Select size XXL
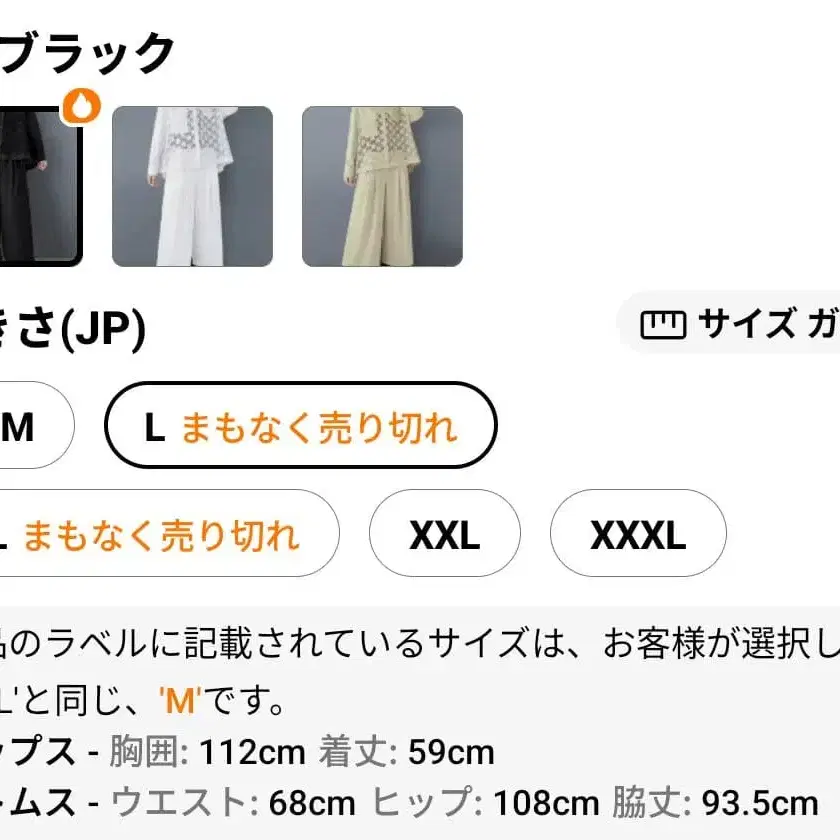Screen dimensions: 840x840 pyautogui.click(x=445, y=533)
